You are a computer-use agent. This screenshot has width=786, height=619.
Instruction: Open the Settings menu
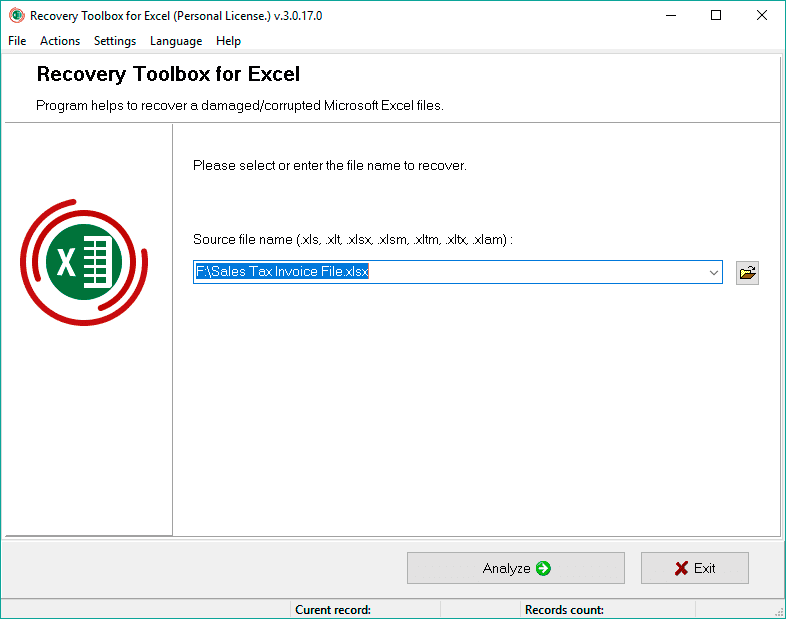point(115,41)
